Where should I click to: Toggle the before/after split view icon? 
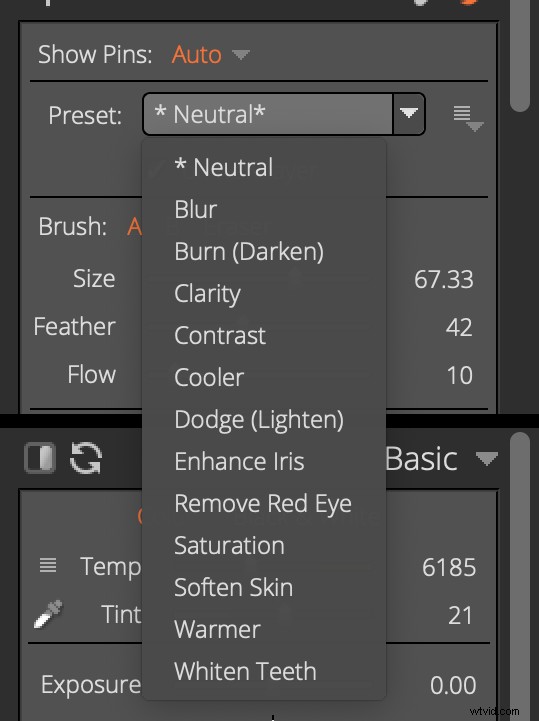pyautogui.click(x=40, y=458)
